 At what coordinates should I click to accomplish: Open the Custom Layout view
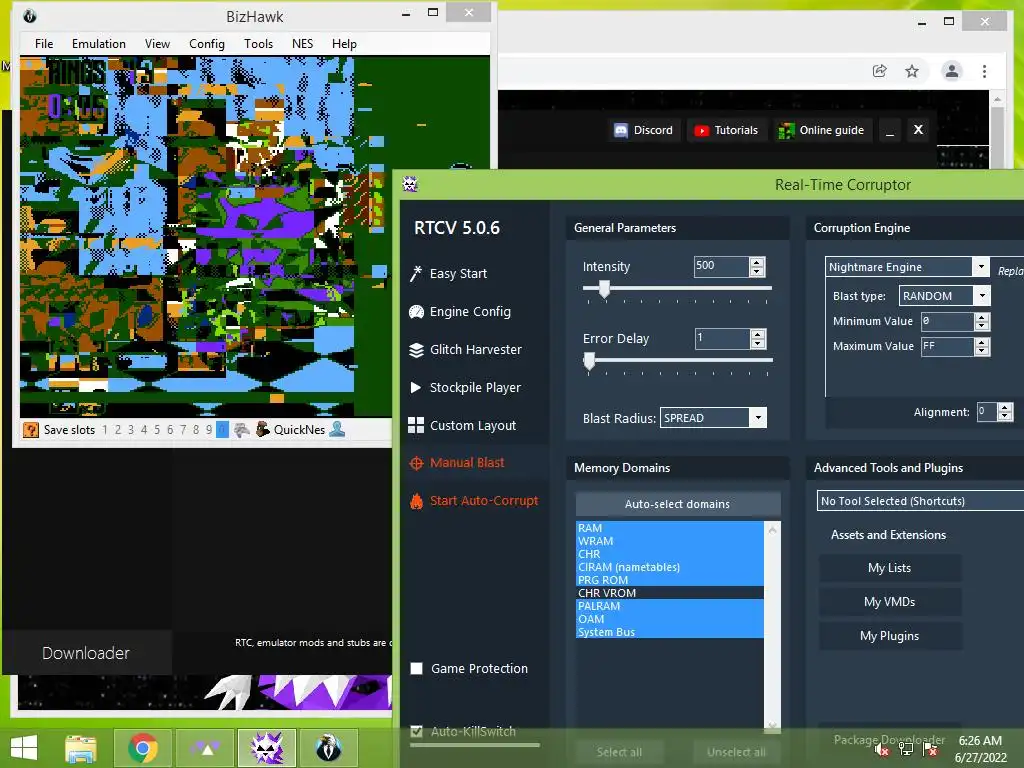coord(462,425)
